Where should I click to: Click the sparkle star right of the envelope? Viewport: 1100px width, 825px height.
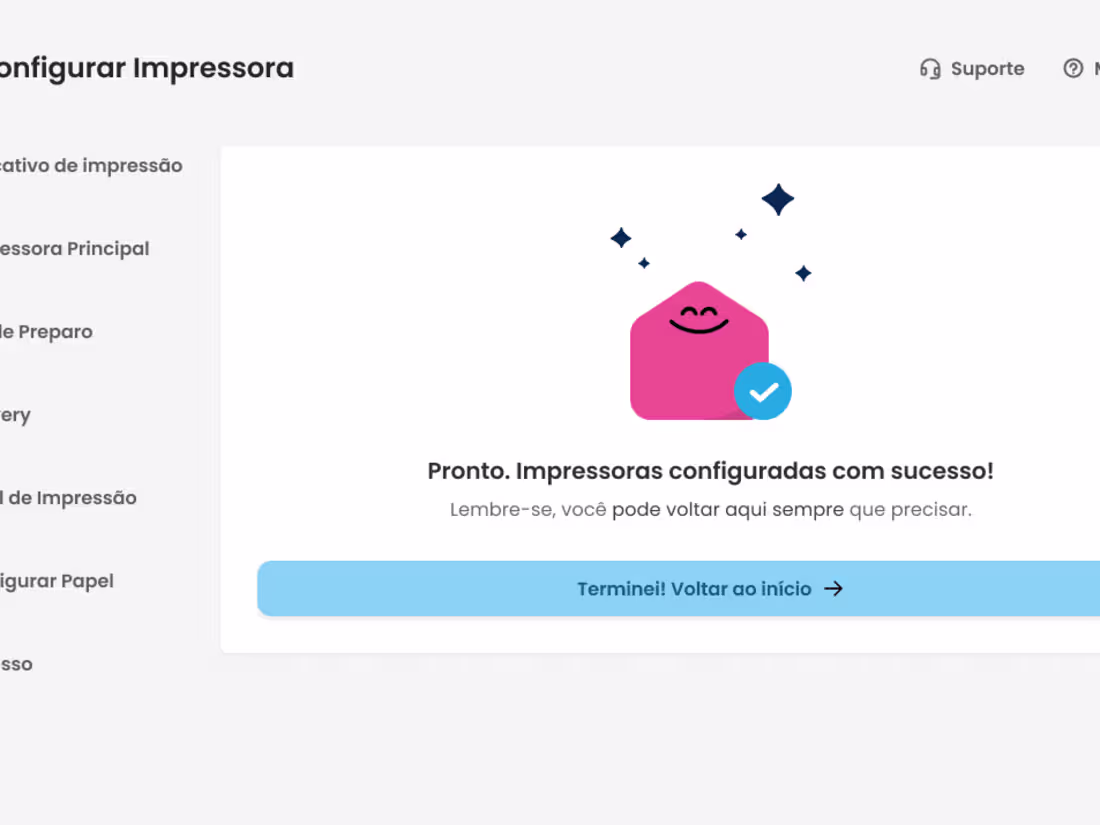click(x=803, y=273)
